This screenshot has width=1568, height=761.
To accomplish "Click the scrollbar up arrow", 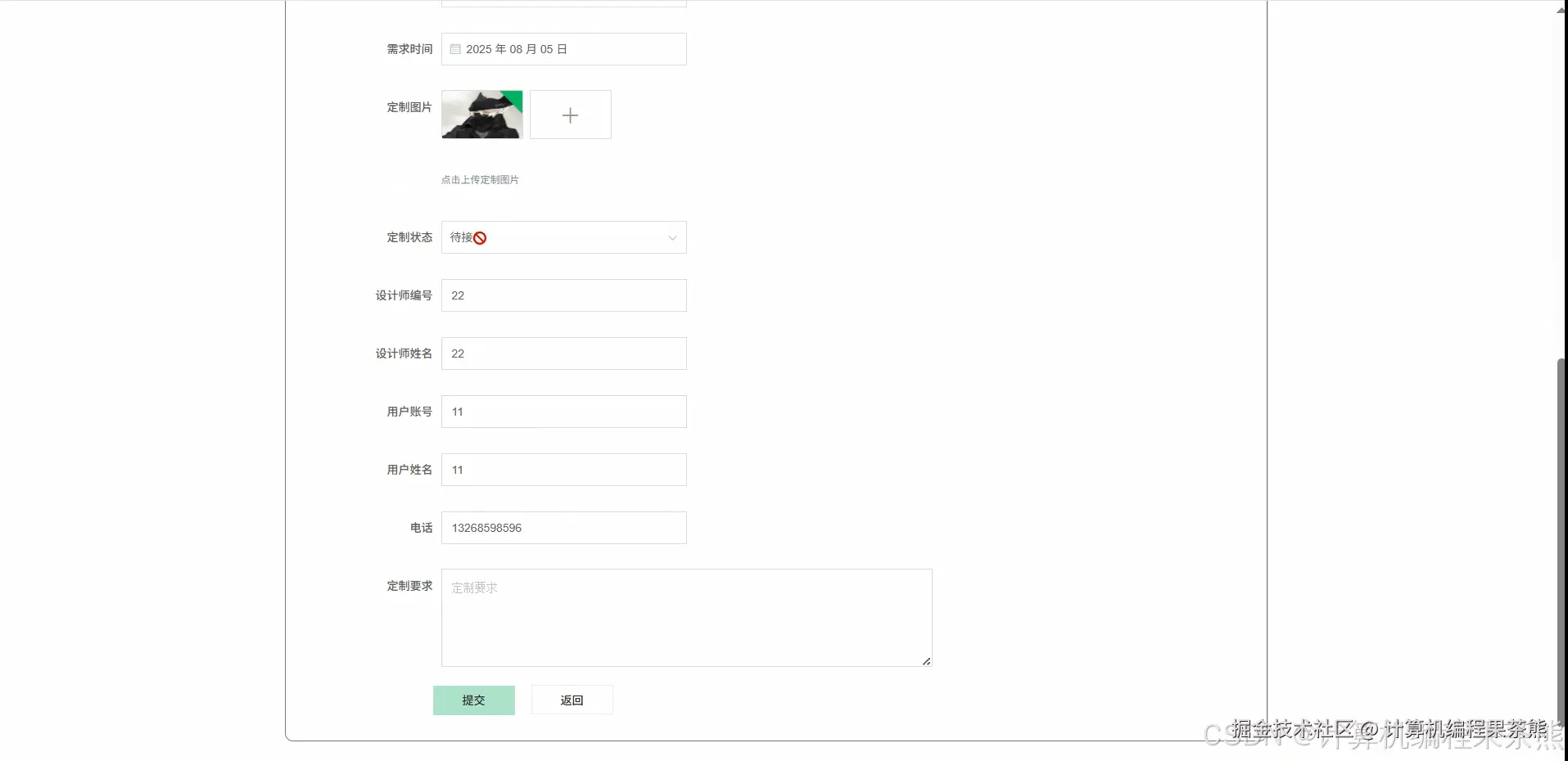I will point(1558,10).
